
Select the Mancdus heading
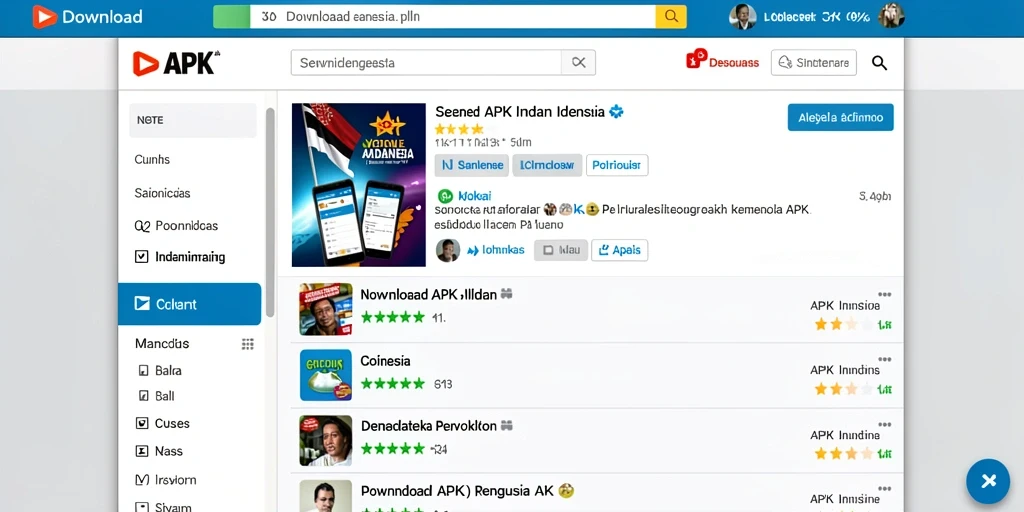click(162, 344)
